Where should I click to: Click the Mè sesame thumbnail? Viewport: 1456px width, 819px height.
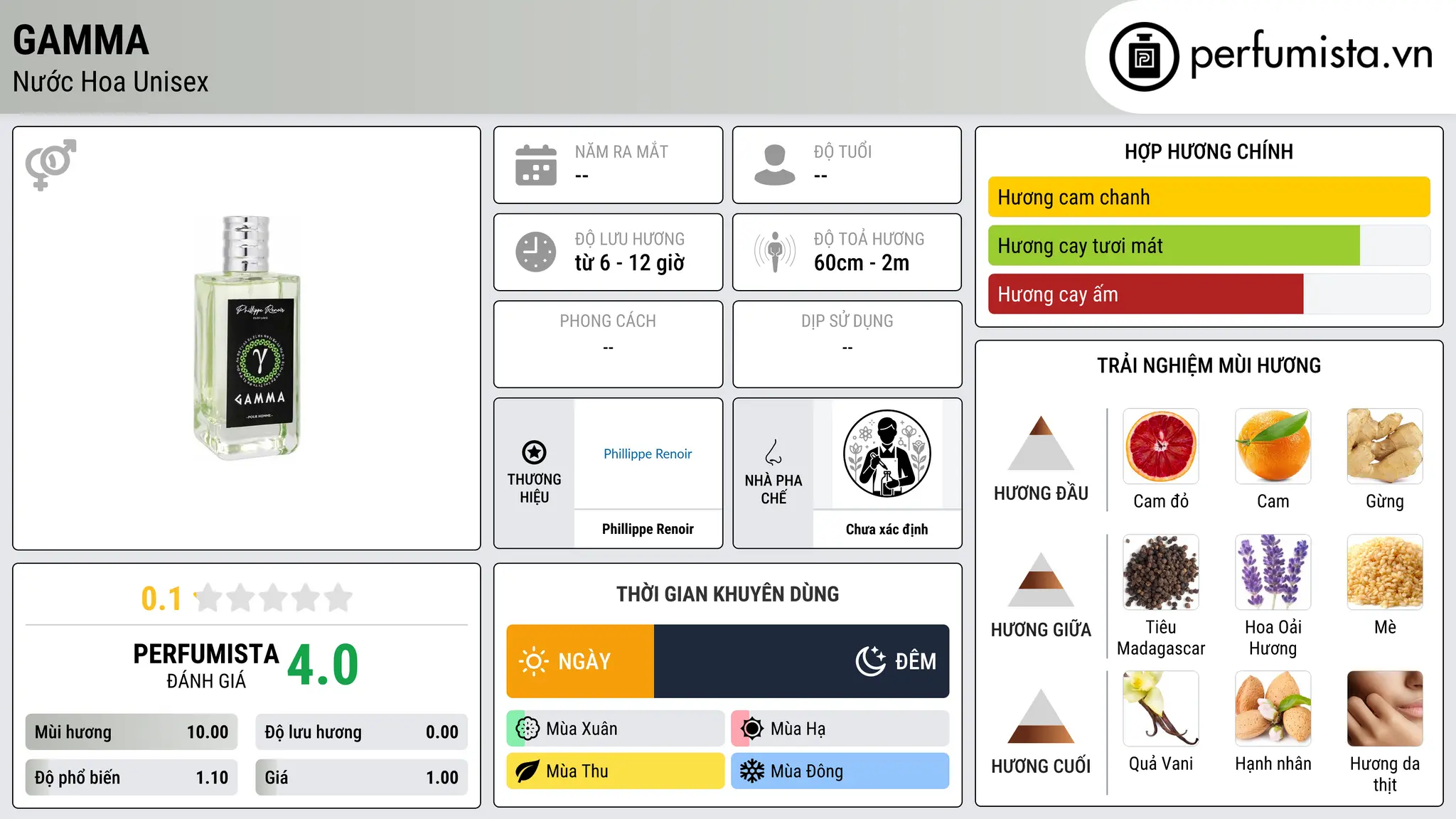(1385, 572)
